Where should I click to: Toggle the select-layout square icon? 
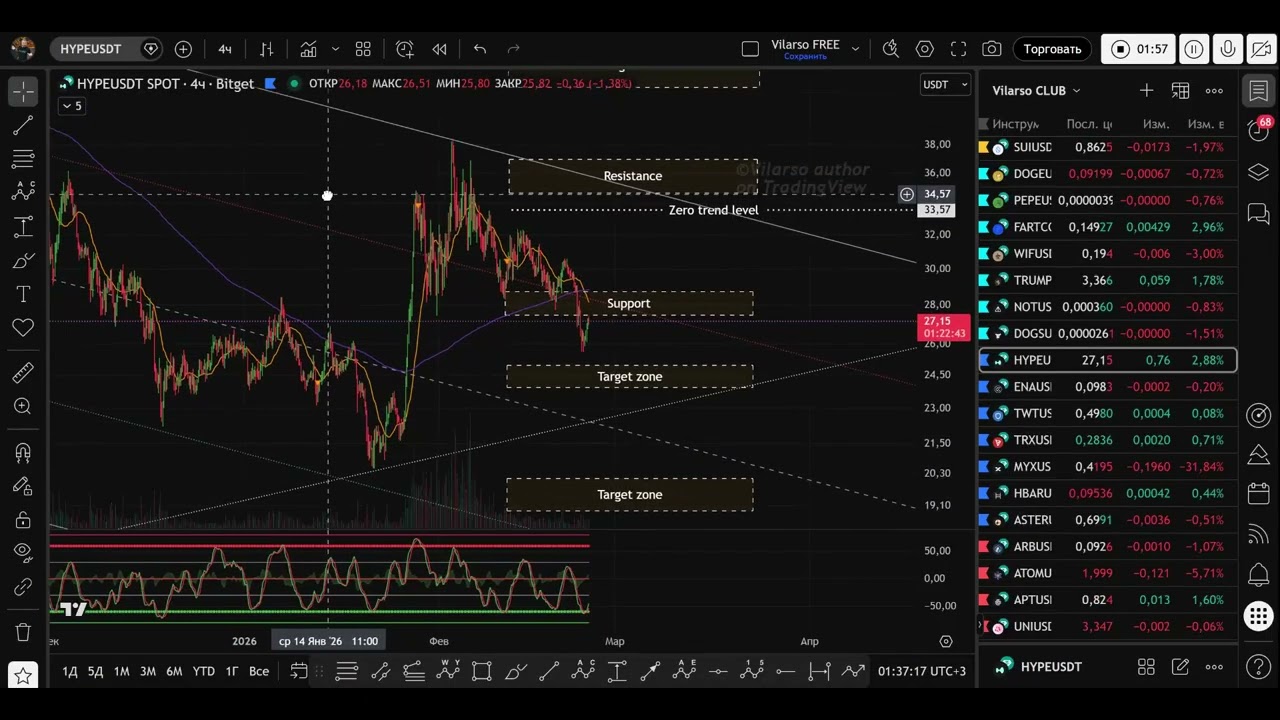[x=750, y=49]
